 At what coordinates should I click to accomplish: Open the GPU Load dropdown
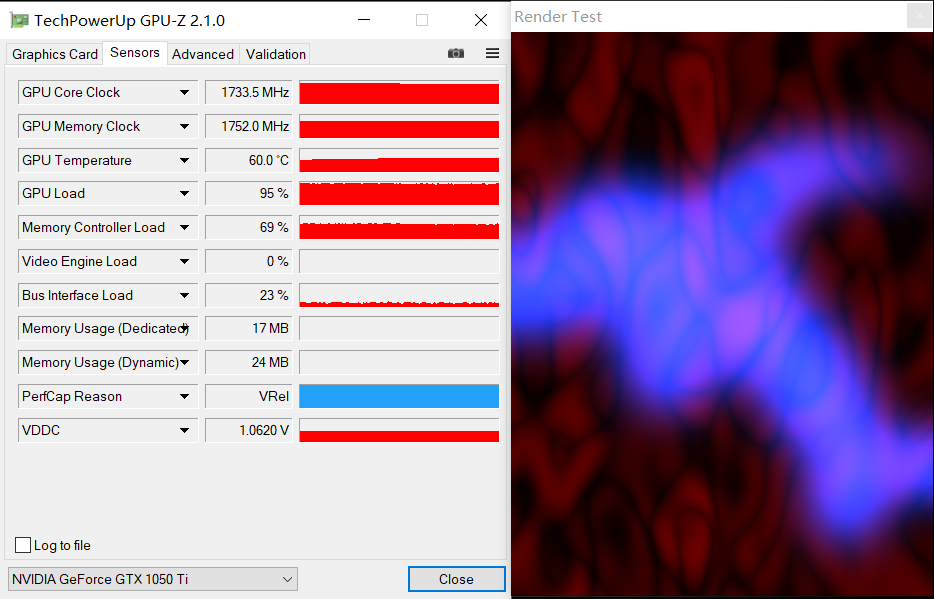[185, 194]
